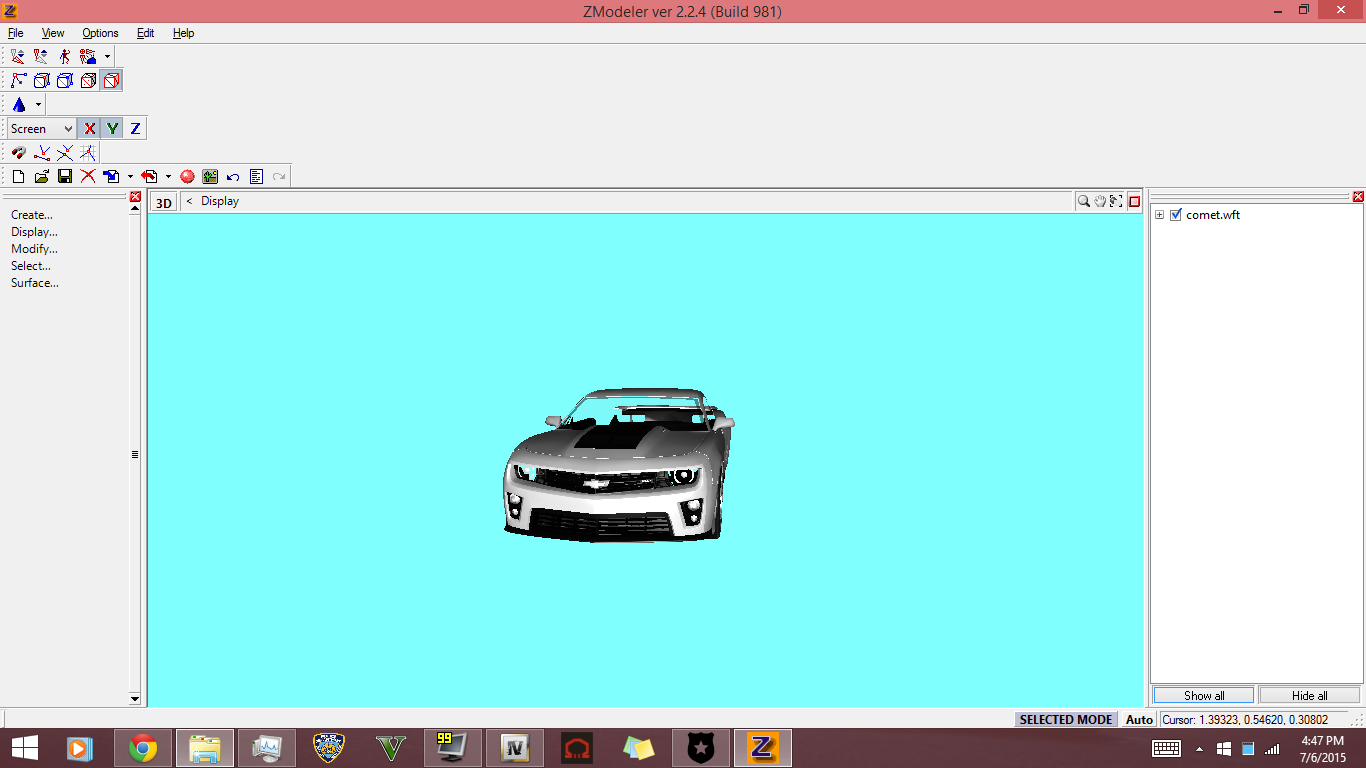Viewport: 1366px width, 768px height.
Task: Click the save floppy disk icon
Action: tap(64, 177)
